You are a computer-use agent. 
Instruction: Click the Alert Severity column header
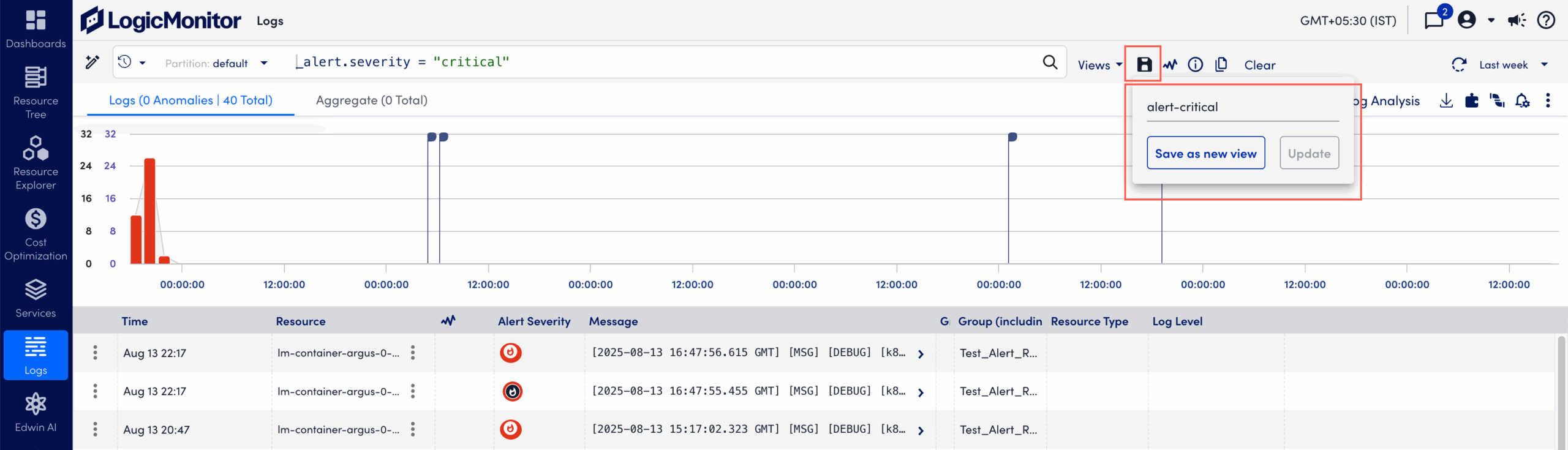click(534, 321)
